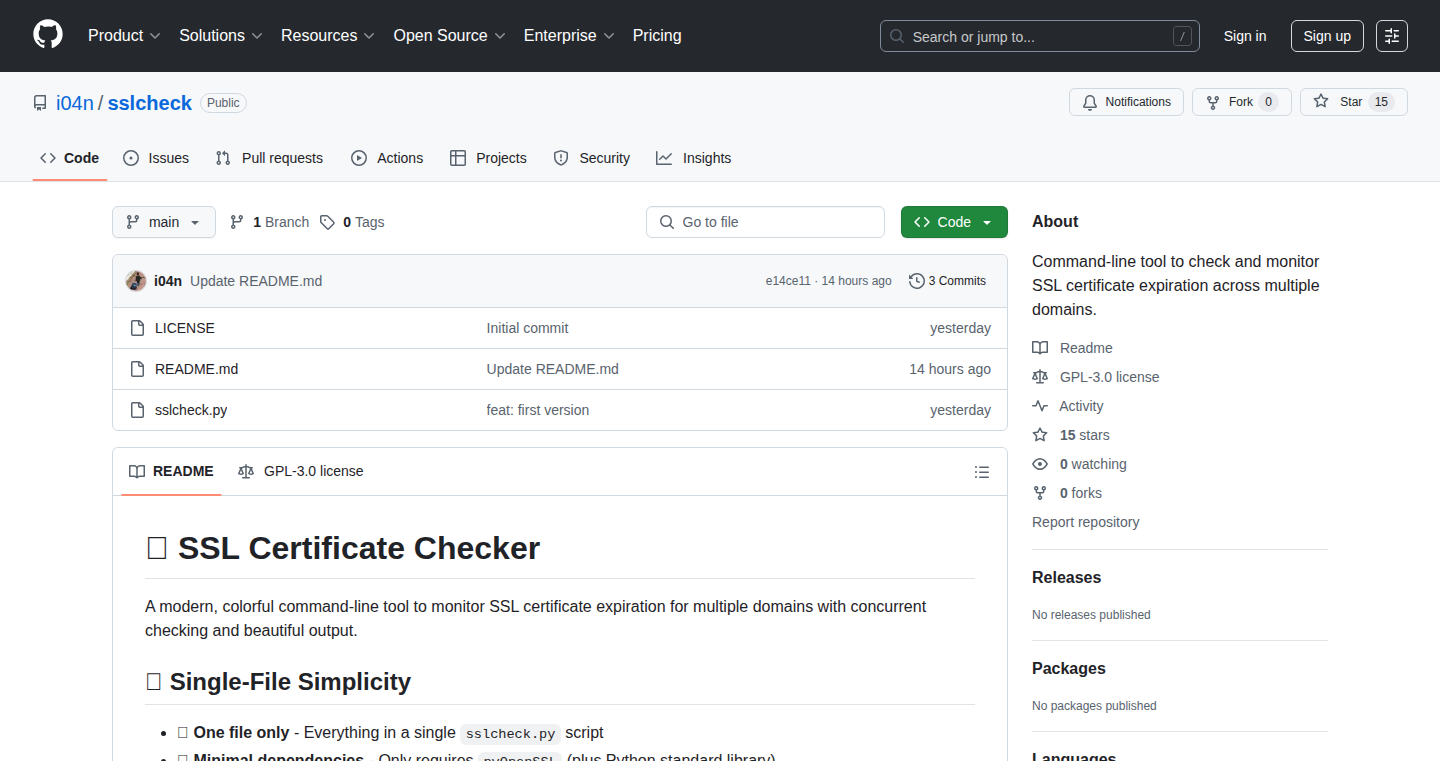The width and height of the screenshot is (1440, 761).
Task: Click the book icon beside Readme in About
Action: click(x=1040, y=348)
